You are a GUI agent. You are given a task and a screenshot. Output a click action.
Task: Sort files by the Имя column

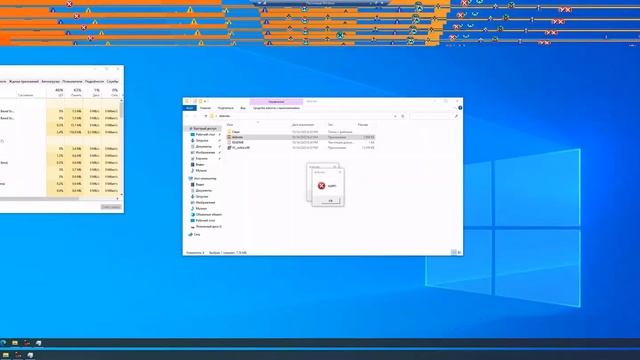tap(230, 124)
